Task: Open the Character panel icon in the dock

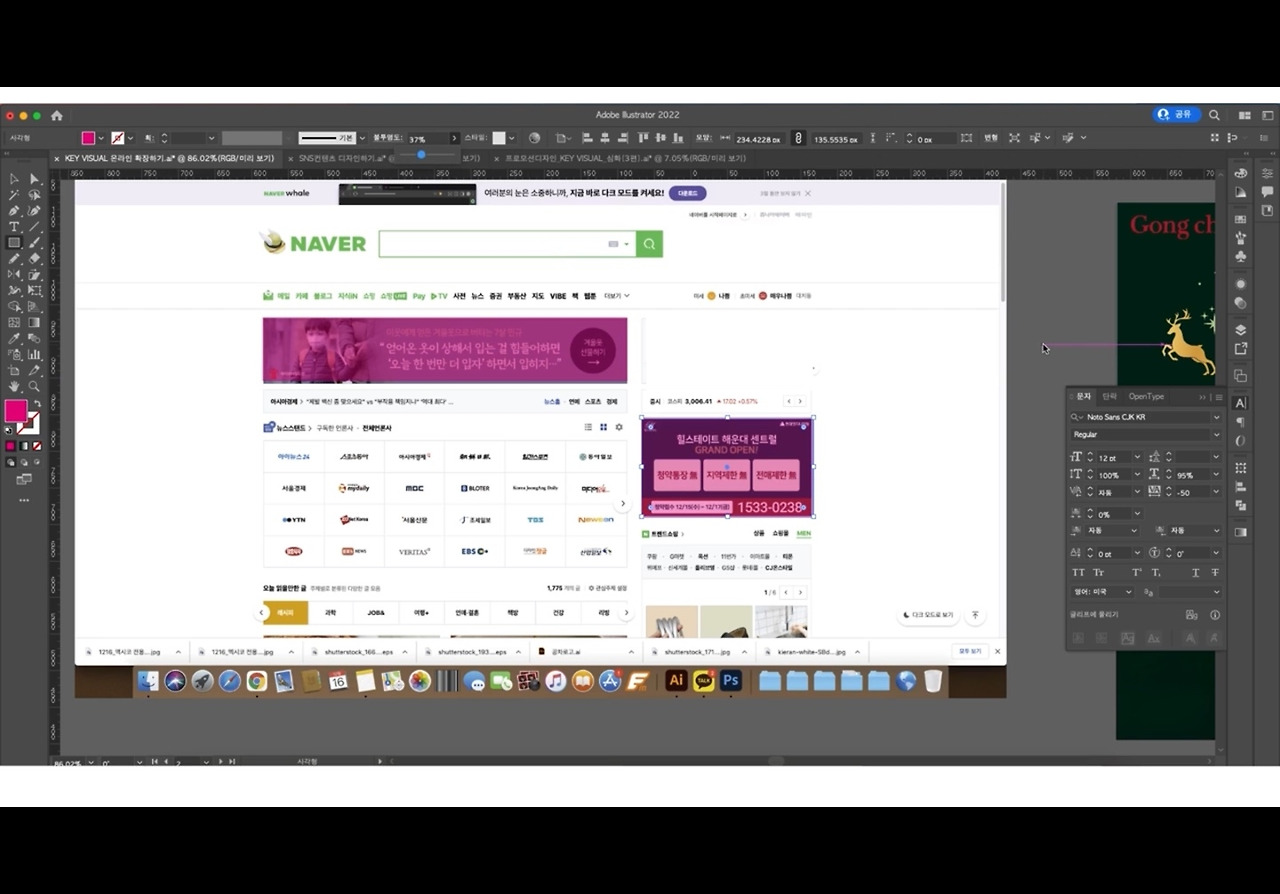Action: [x=1241, y=403]
